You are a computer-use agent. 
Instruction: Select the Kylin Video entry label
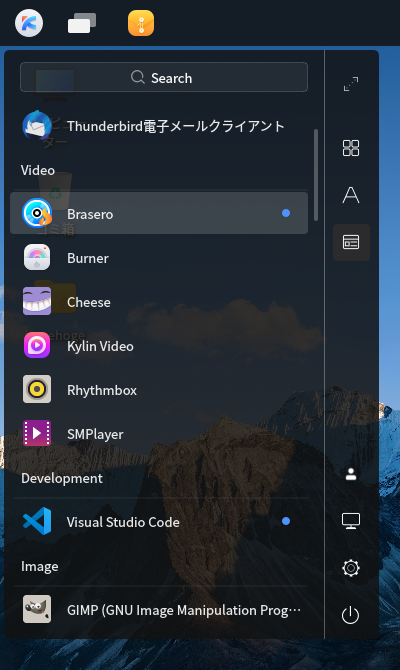tap(100, 346)
